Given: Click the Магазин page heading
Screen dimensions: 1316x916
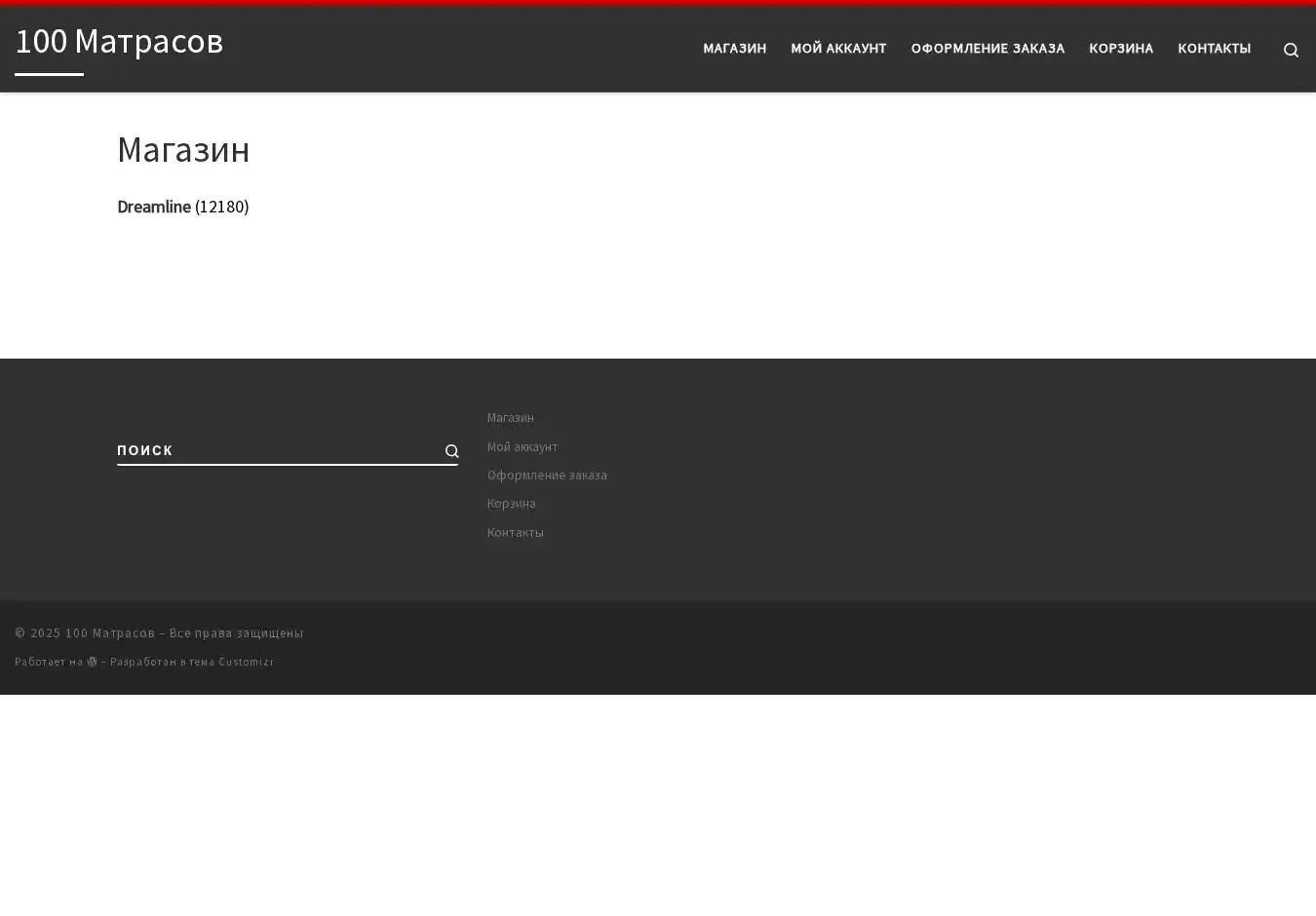Looking at the screenshot, I should point(183,149).
